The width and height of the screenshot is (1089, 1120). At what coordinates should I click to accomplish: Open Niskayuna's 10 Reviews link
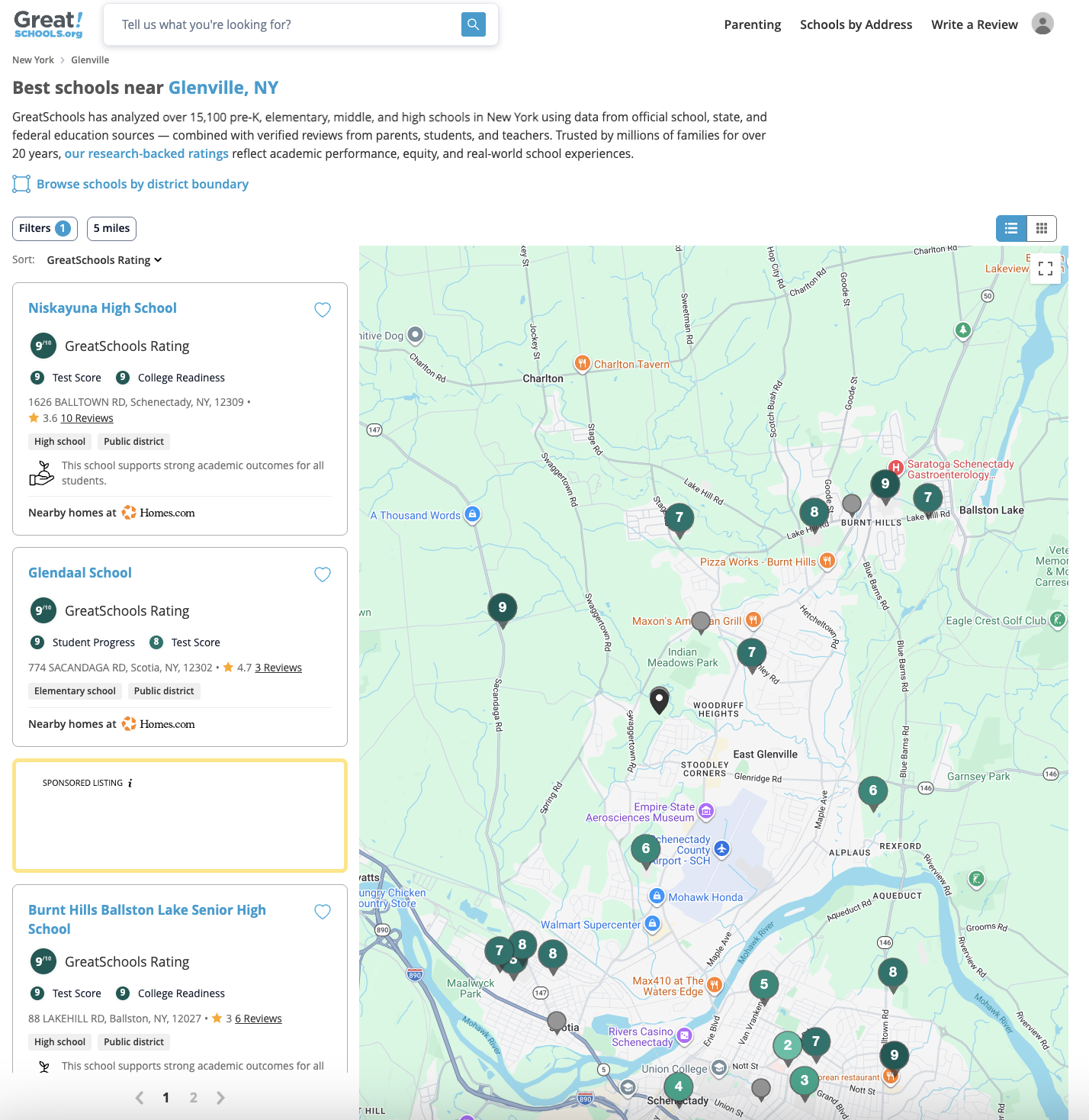tap(87, 418)
